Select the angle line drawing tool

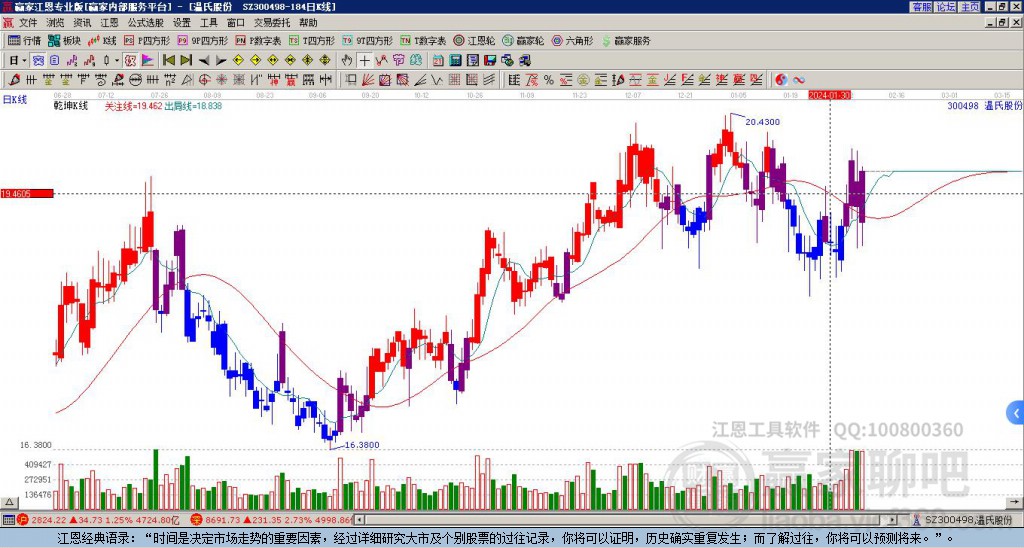coord(421,80)
